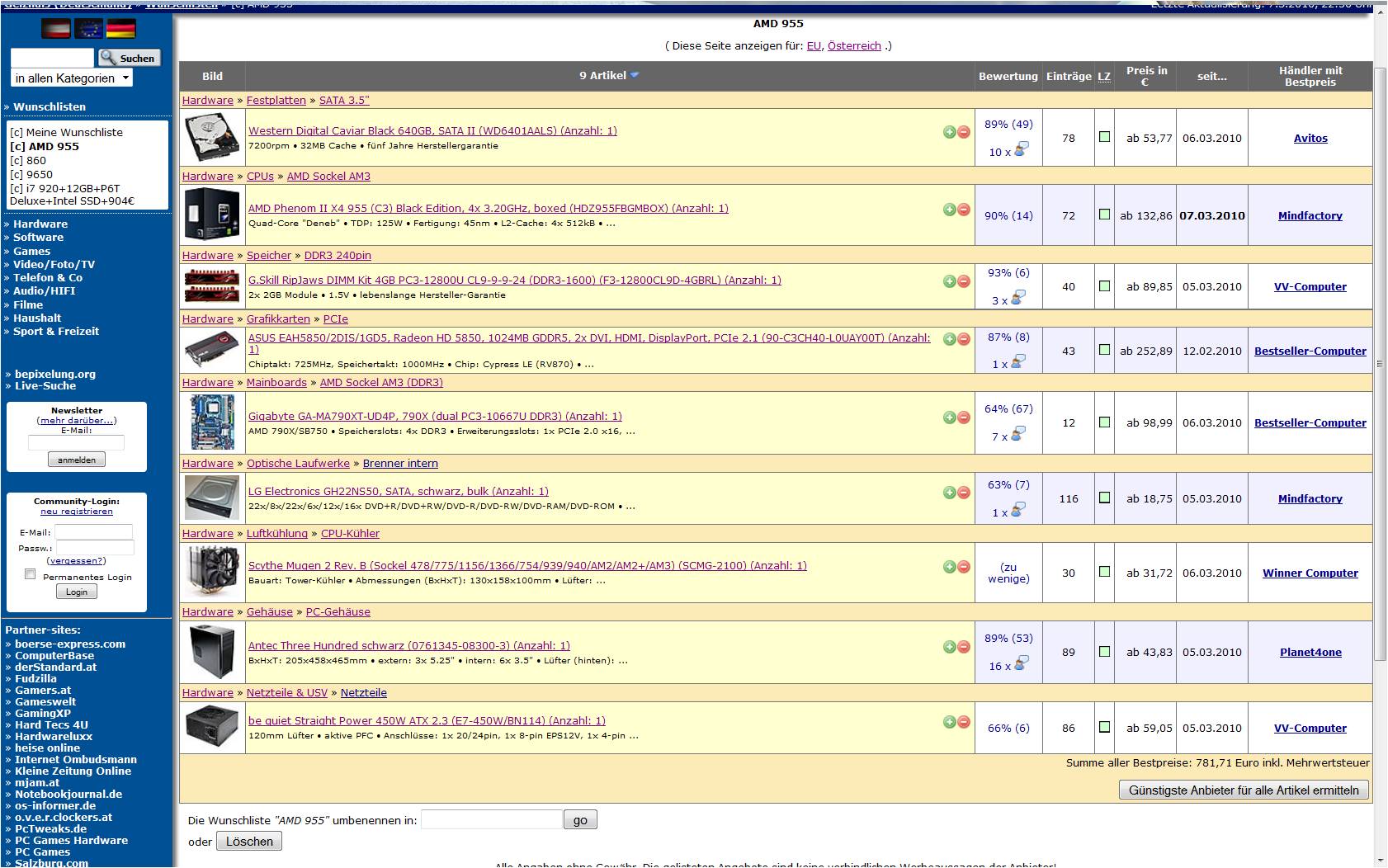Focus the search text field near Suchen

(52, 58)
